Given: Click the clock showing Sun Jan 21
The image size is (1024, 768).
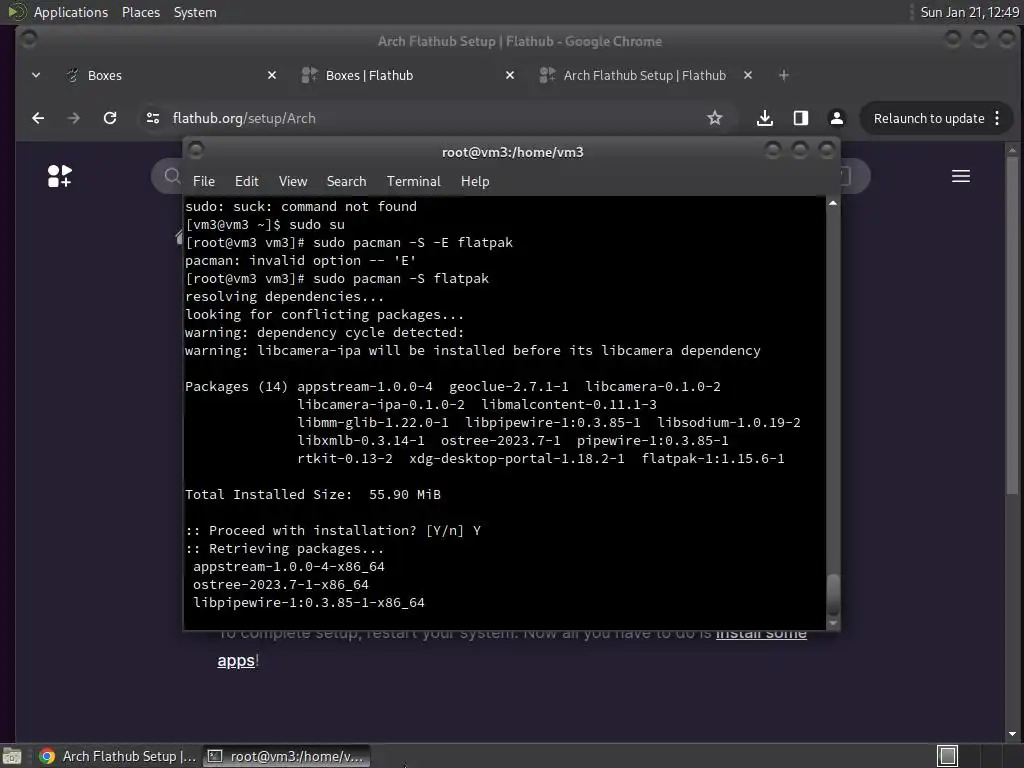Looking at the screenshot, I should [x=969, y=12].
